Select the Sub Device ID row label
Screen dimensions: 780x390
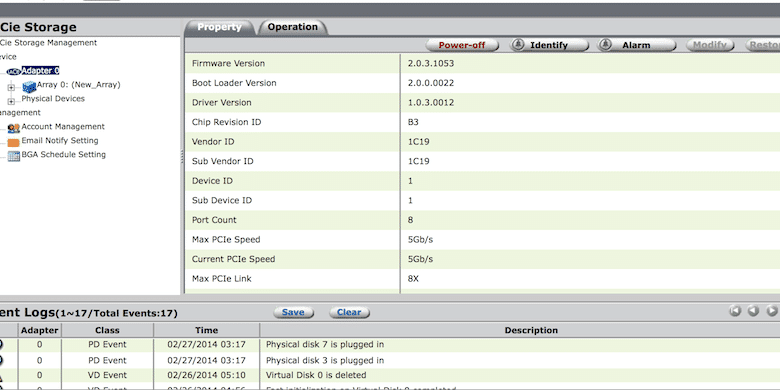(x=222, y=200)
